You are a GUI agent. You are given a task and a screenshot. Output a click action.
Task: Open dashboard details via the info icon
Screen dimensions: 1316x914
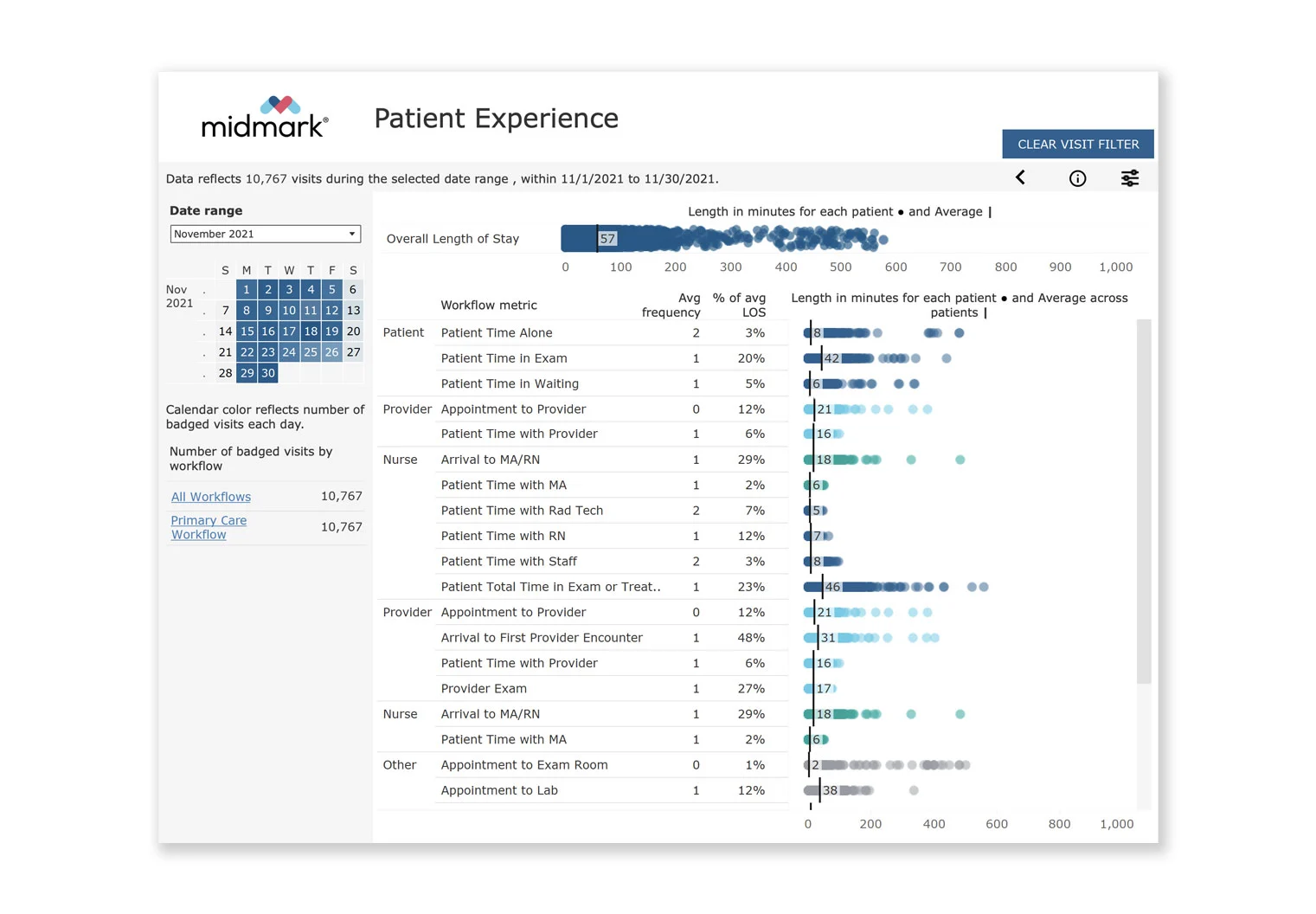(x=1077, y=177)
